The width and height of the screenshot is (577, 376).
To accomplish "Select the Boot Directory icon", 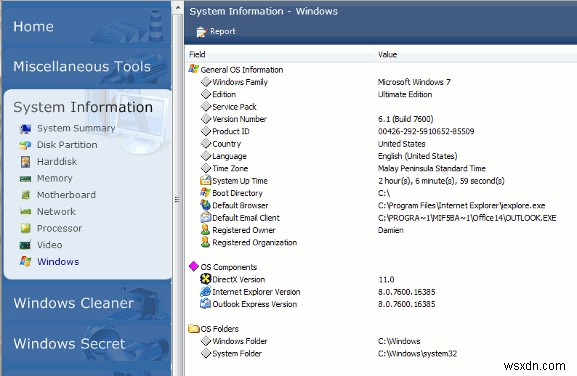I will coord(205,192).
